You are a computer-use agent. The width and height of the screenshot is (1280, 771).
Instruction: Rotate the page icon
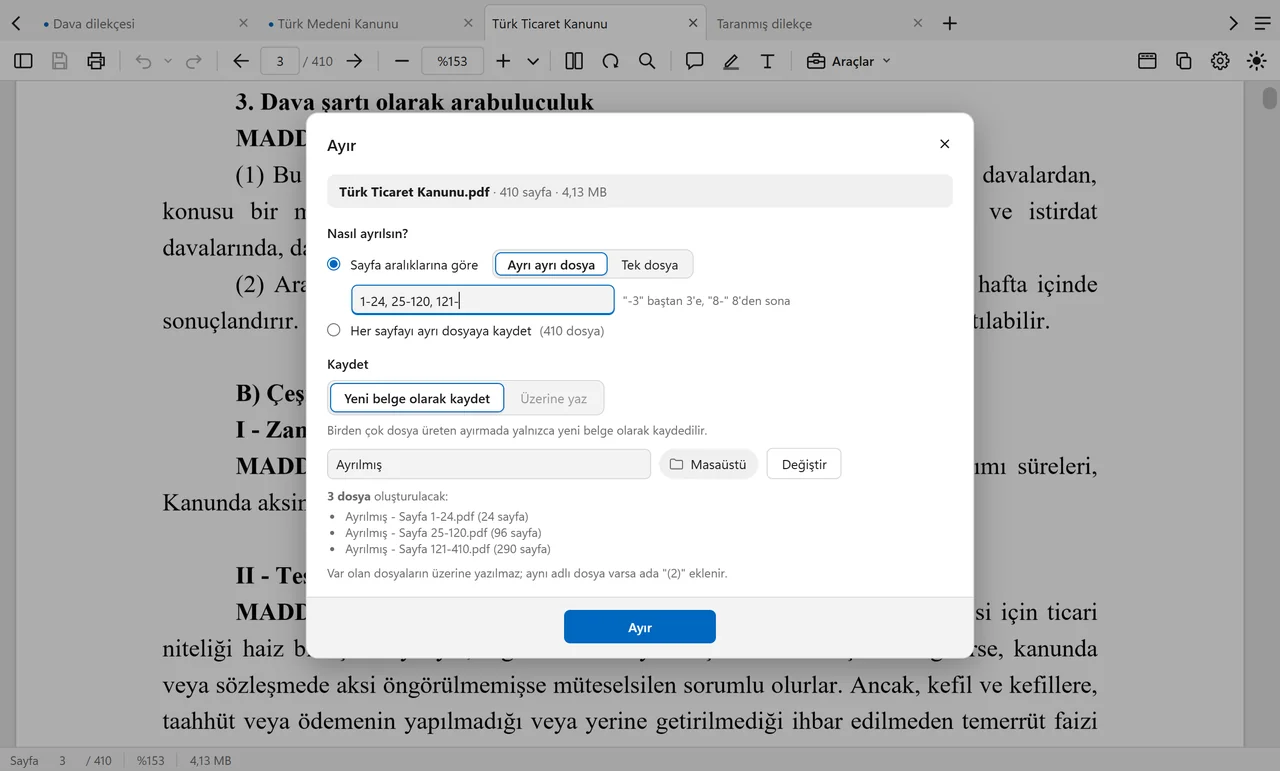[610, 61]
